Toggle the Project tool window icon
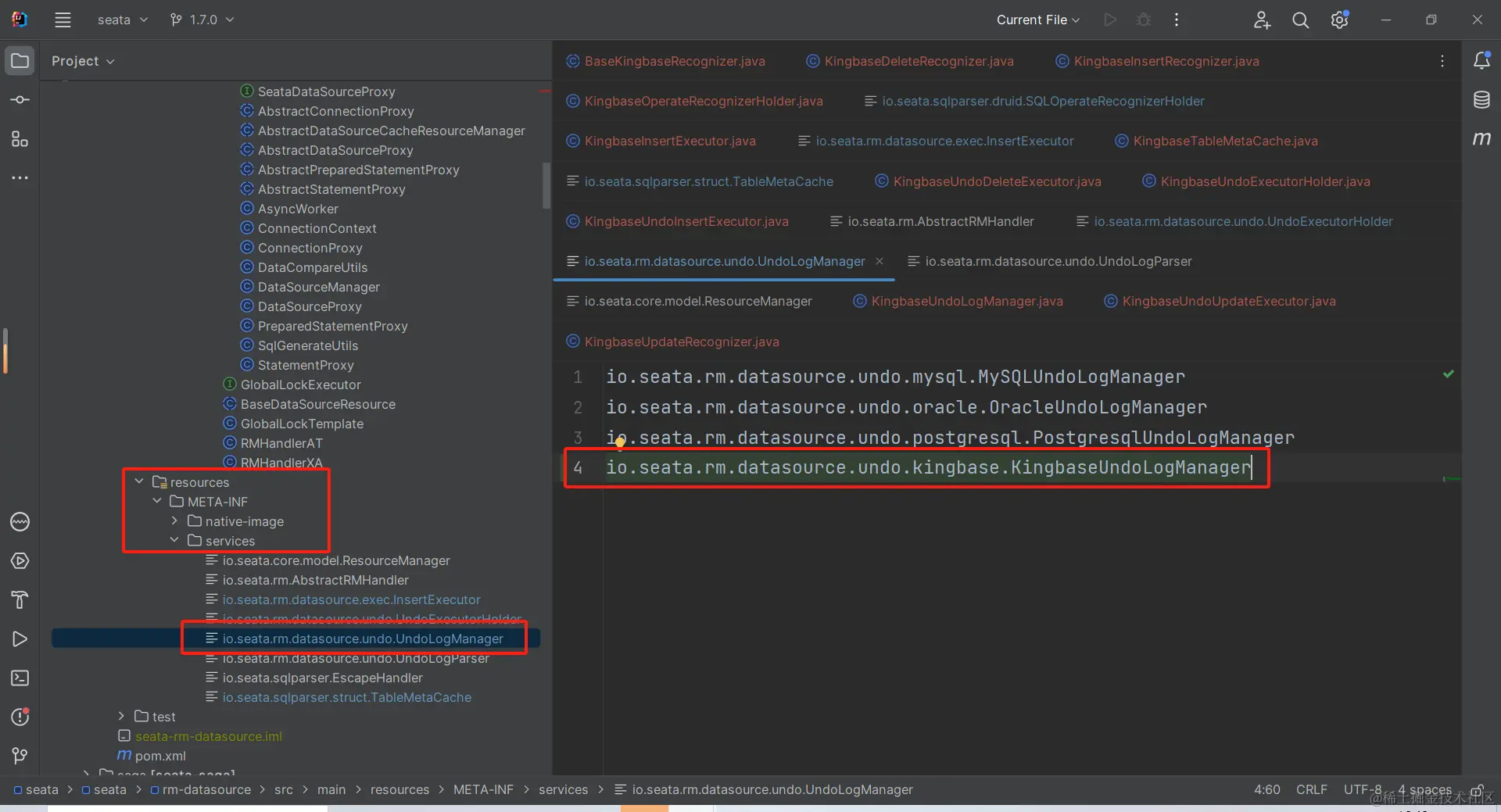Screen dimensions: 1501x812 20,61
